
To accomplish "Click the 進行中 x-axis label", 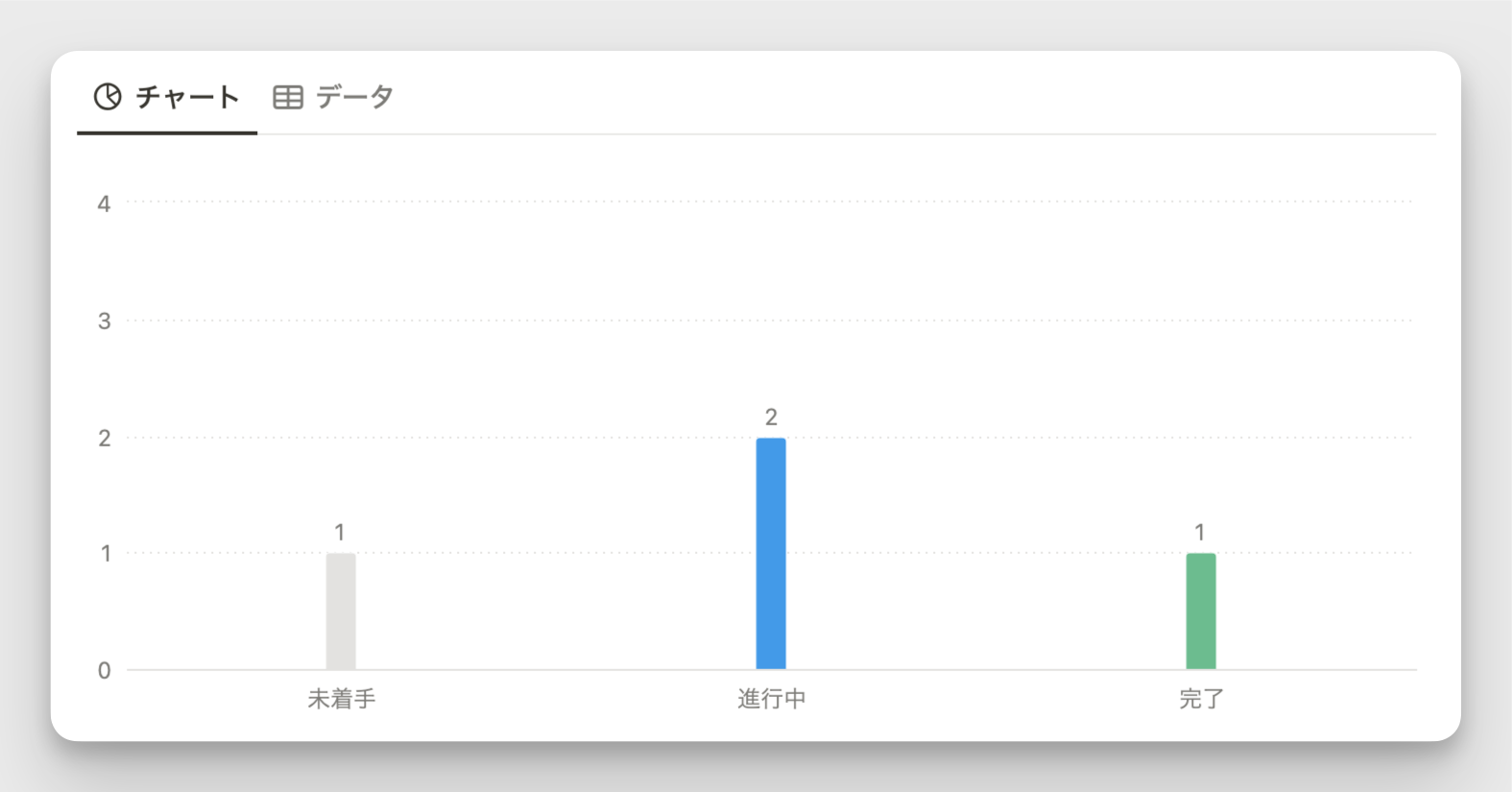I will tap(771, 699).
